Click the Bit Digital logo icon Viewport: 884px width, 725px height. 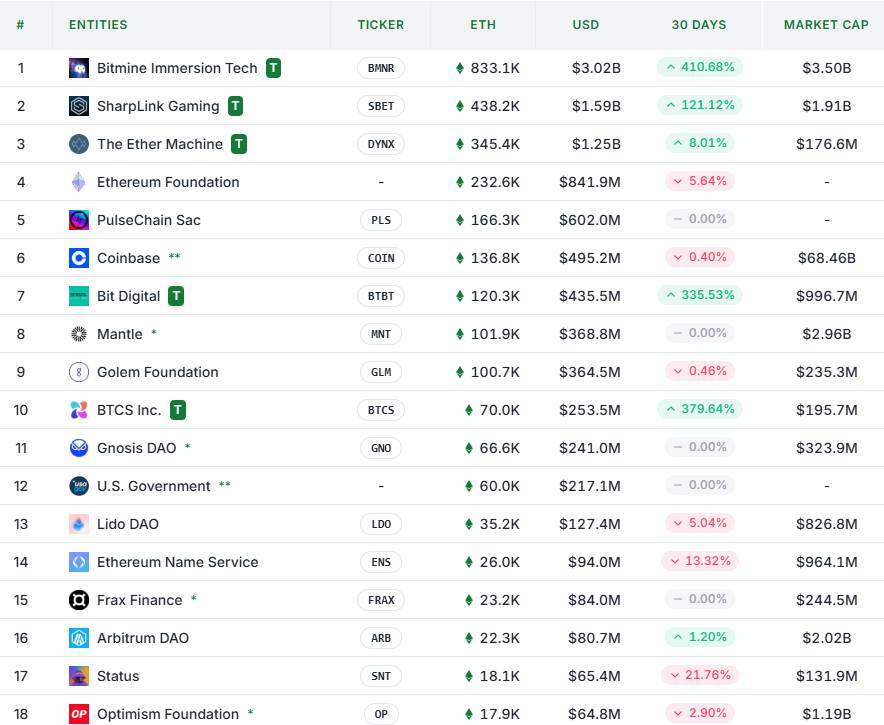pyautogui.click(x=79, y=296)
